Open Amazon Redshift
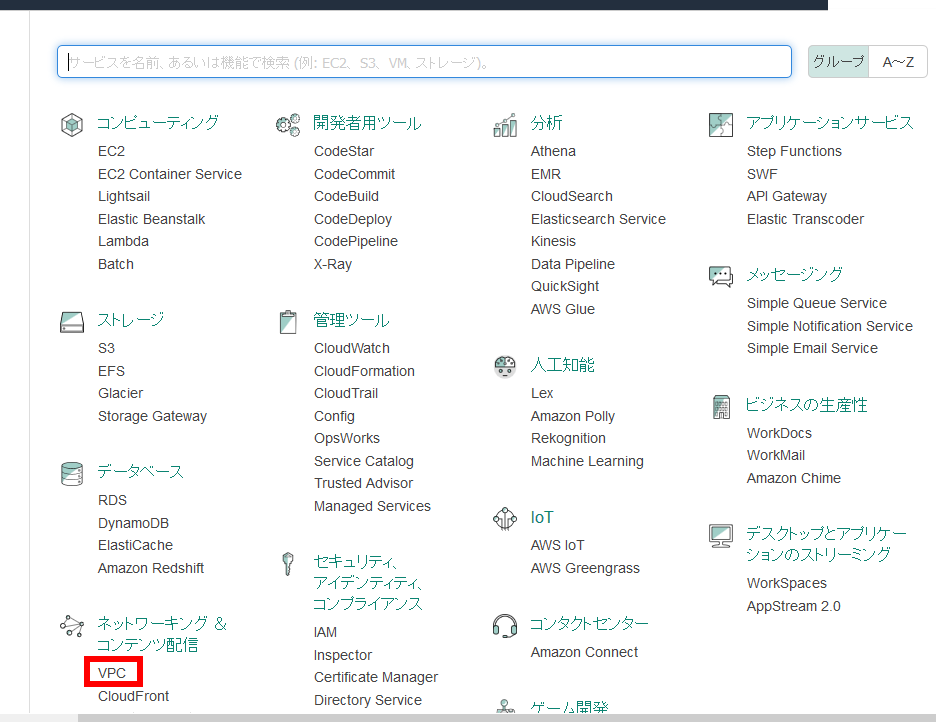The height and width of the screenshot is (722, 936). 151,568
